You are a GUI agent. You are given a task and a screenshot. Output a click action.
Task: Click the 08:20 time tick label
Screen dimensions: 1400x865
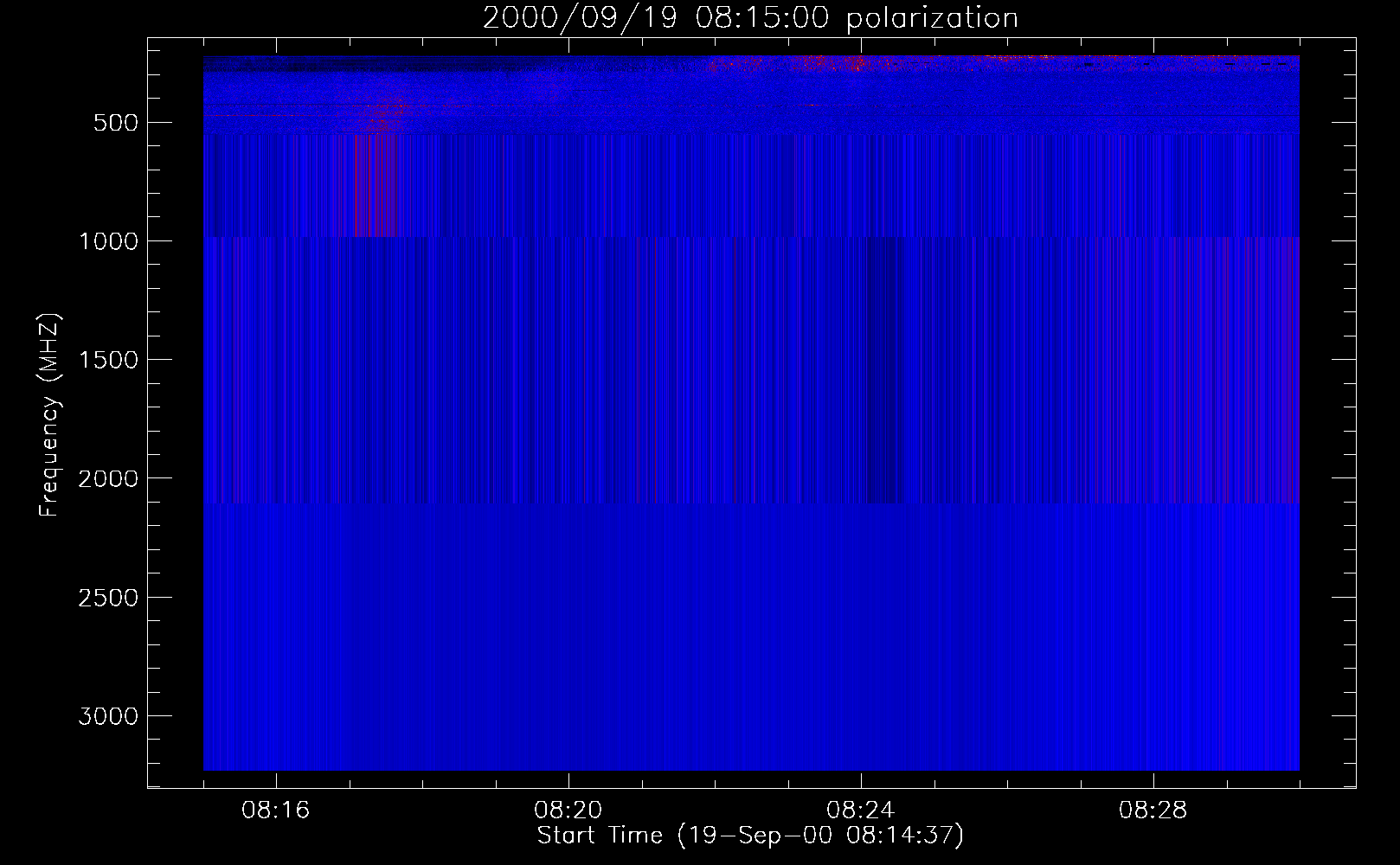coord(568,811)
